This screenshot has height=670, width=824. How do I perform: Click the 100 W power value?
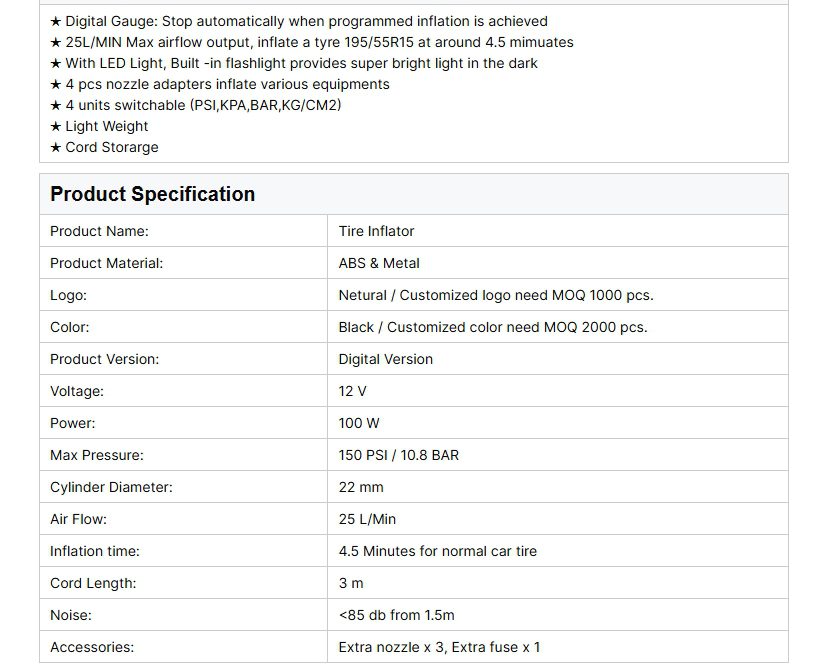(359, 423)
